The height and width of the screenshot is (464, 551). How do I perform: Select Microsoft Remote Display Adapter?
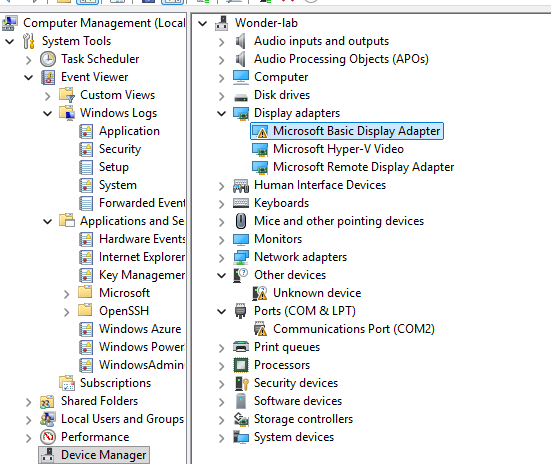tap(364, 167)
